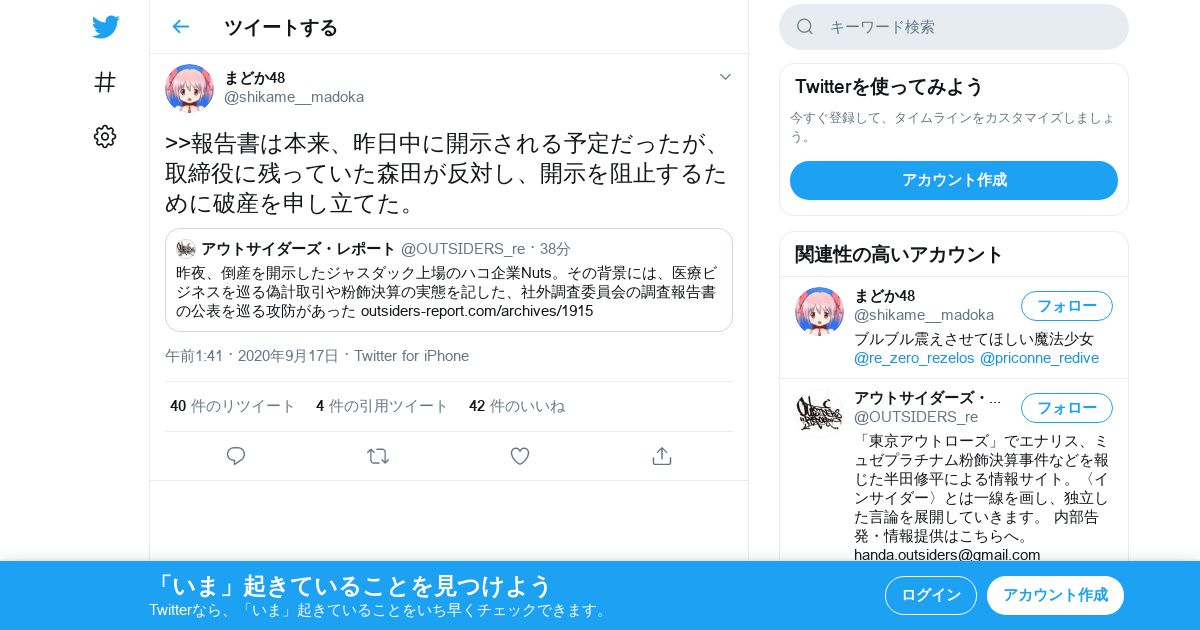The height and width of the screenshot is (630, 1200).
Task: Go back with the arrow icon
Action: tap(180, 27)
